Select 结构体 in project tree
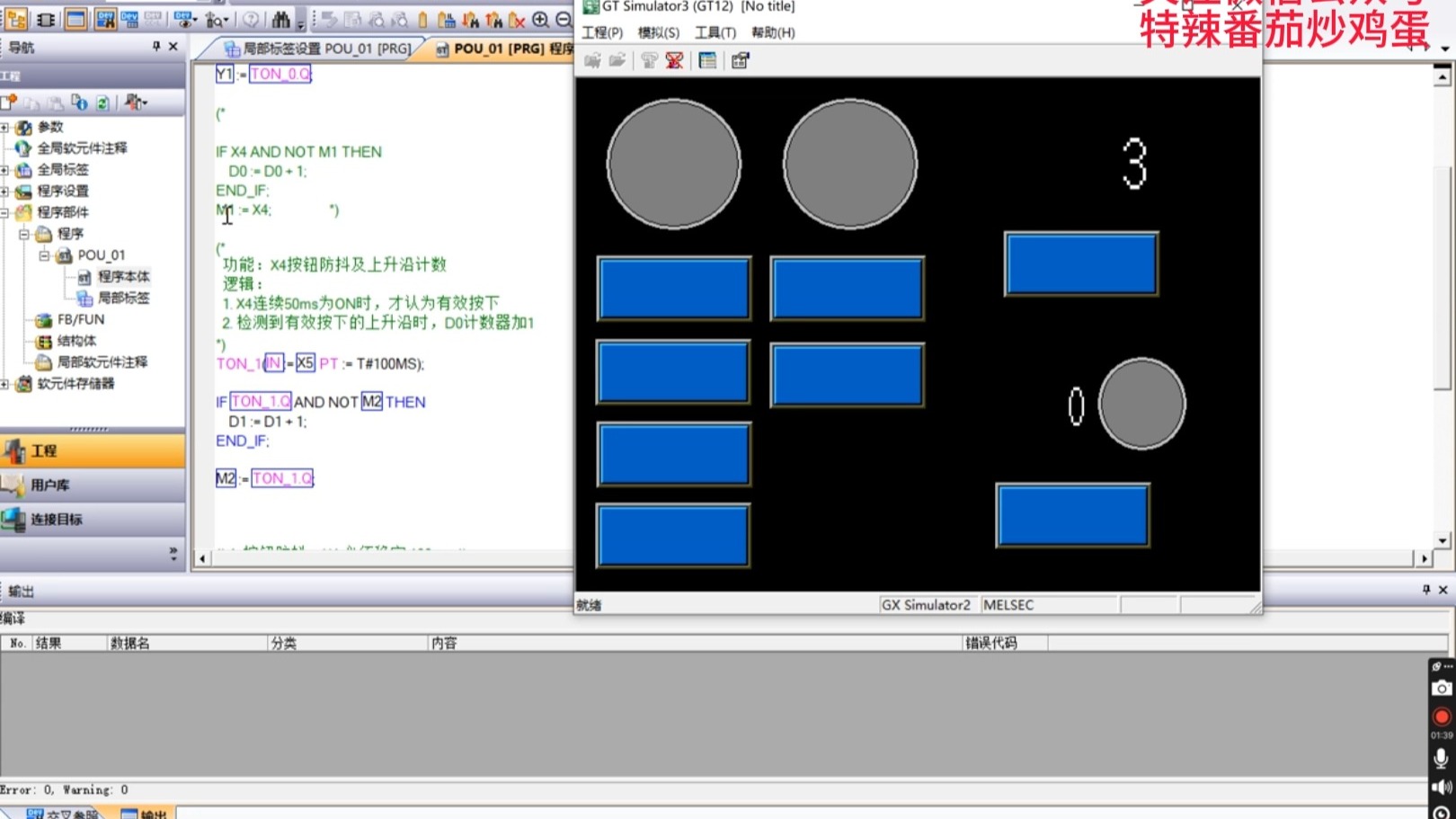The height and width of the screenshot is (819, 1456). pyautogui.click(x=76, y=341)
